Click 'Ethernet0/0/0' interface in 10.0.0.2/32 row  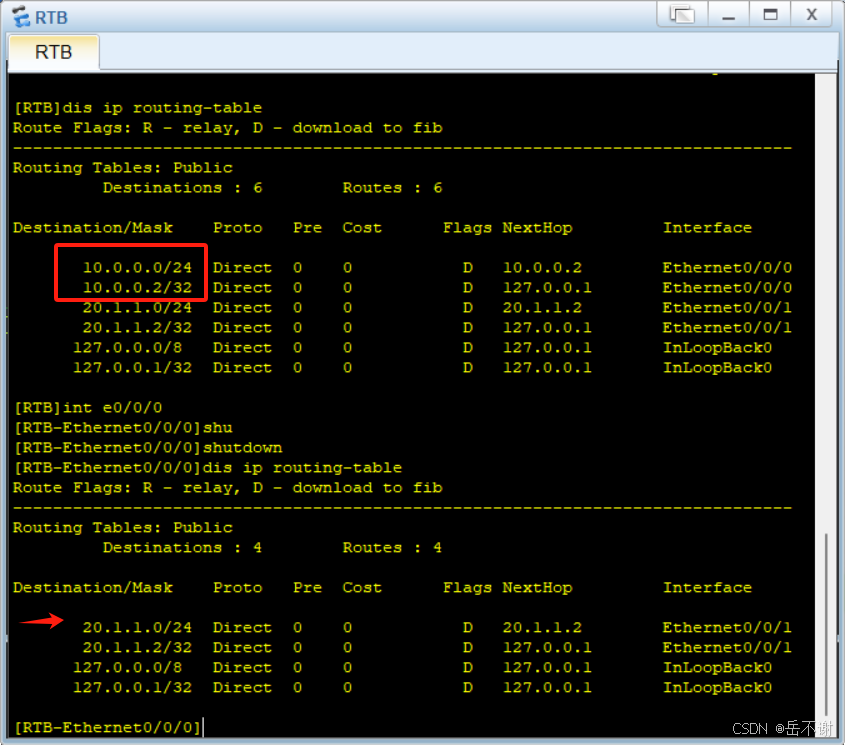tap(727, 287)
